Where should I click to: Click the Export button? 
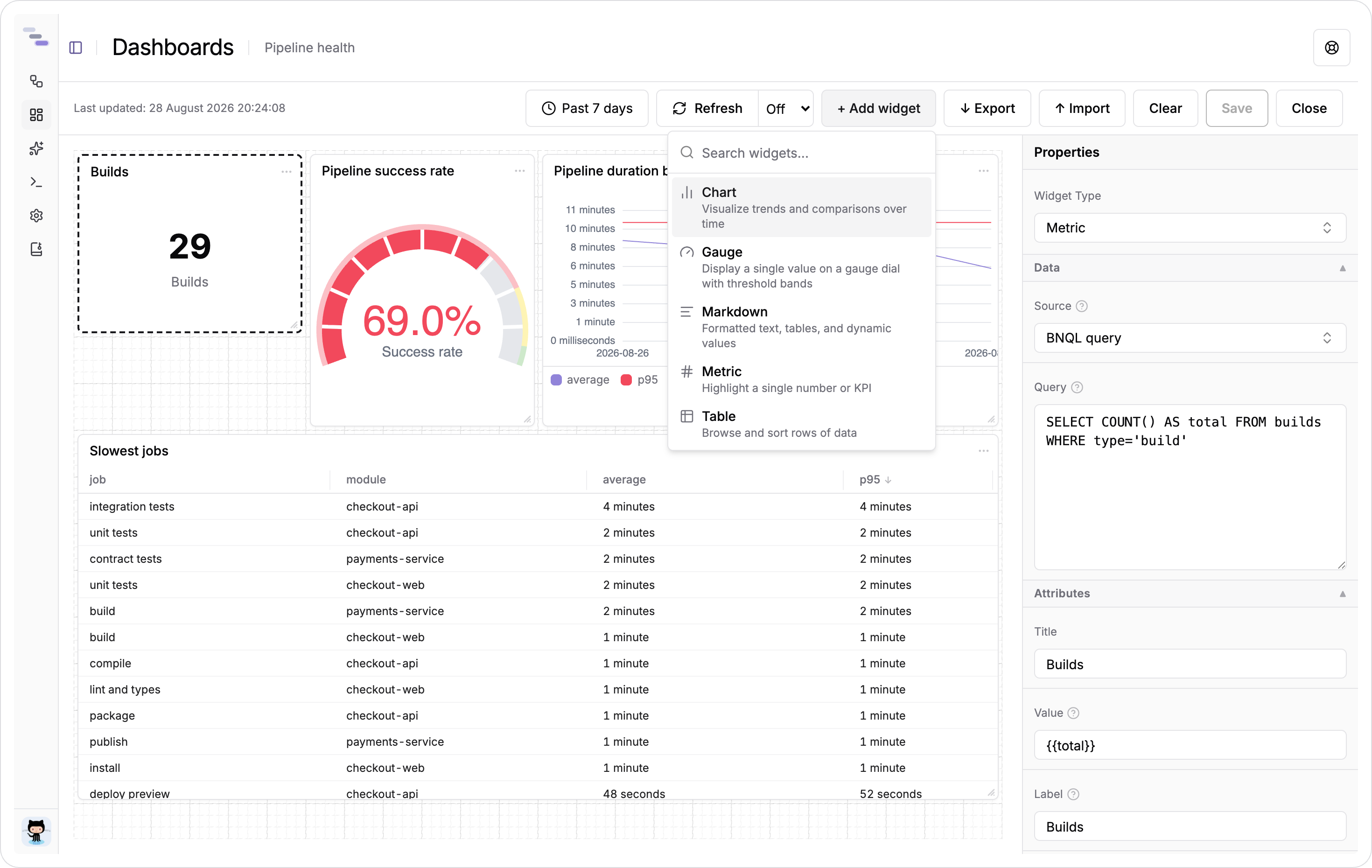tap(987, 108)
